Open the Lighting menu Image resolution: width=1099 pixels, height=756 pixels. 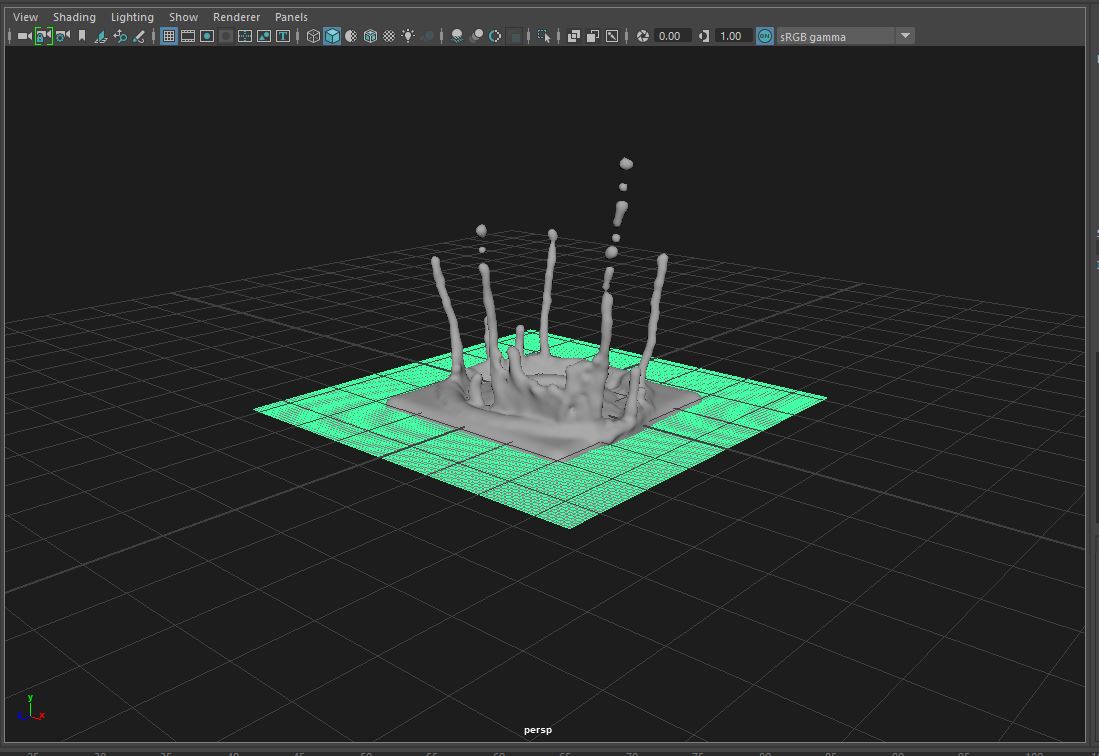tap(132, 17)
